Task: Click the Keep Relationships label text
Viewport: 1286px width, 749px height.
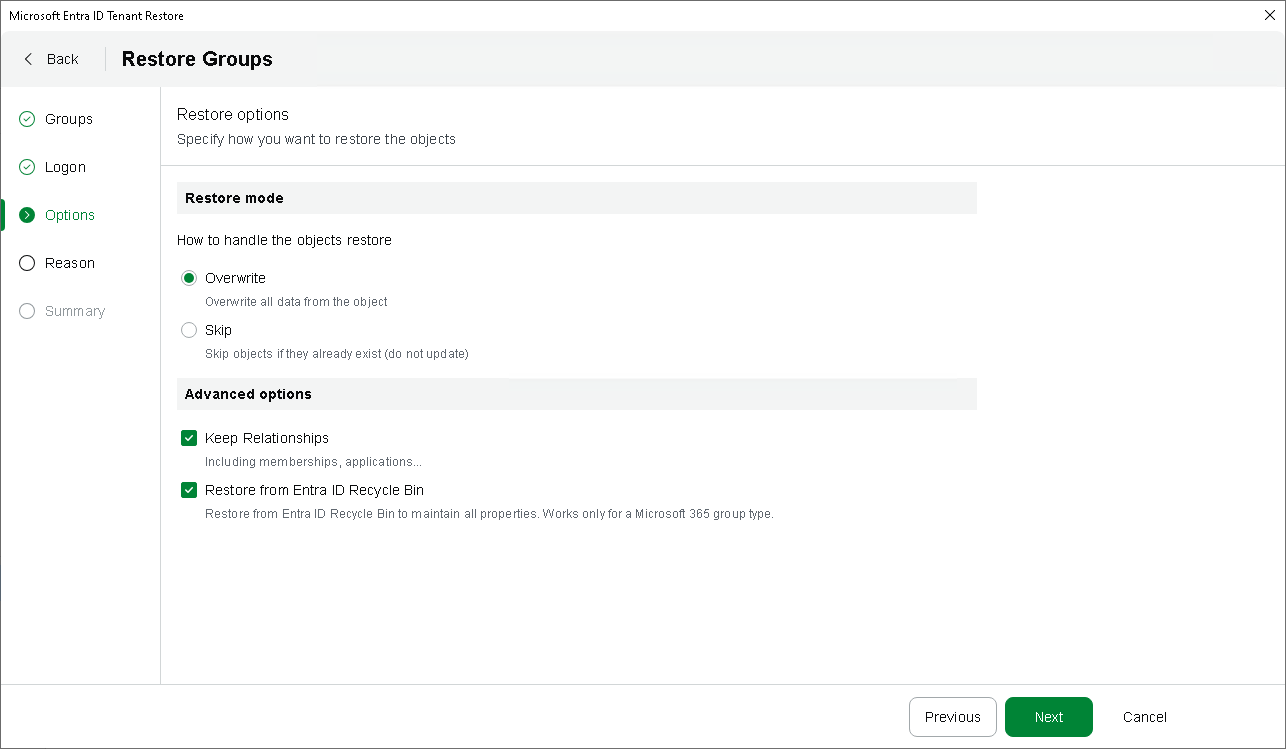Action: [x=266, y=438]
